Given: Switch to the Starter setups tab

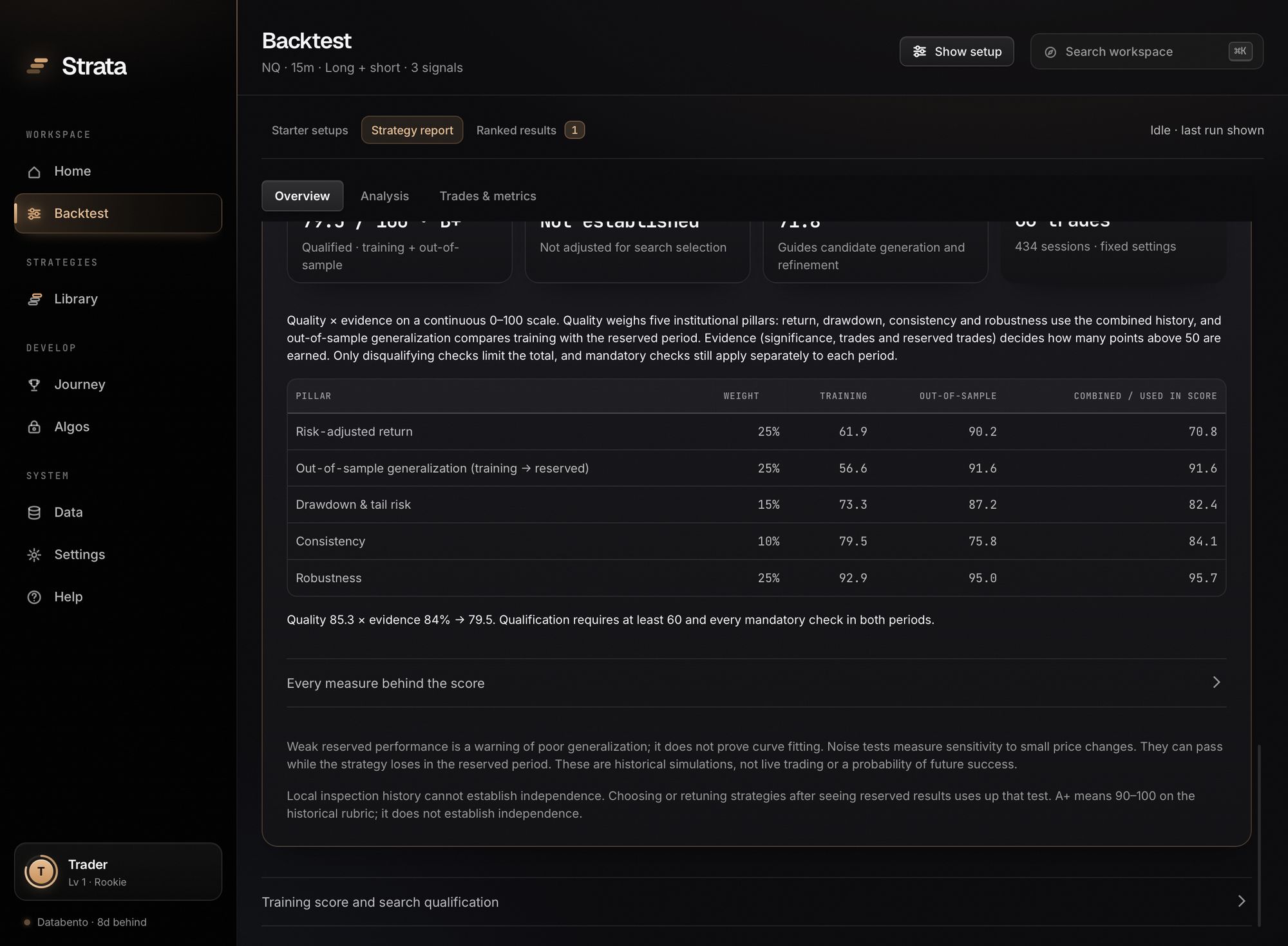Looking at the screenshot, I should pos(310,130).
